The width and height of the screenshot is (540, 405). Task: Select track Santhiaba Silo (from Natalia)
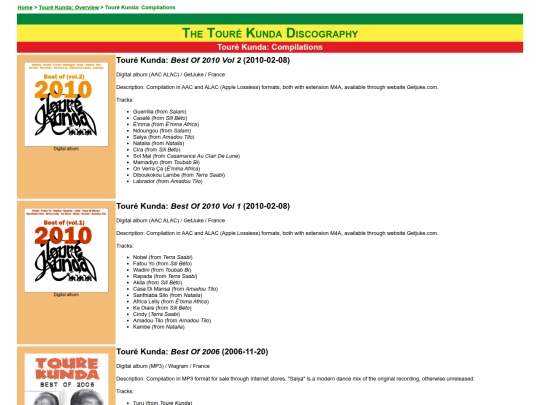(167, 295)
